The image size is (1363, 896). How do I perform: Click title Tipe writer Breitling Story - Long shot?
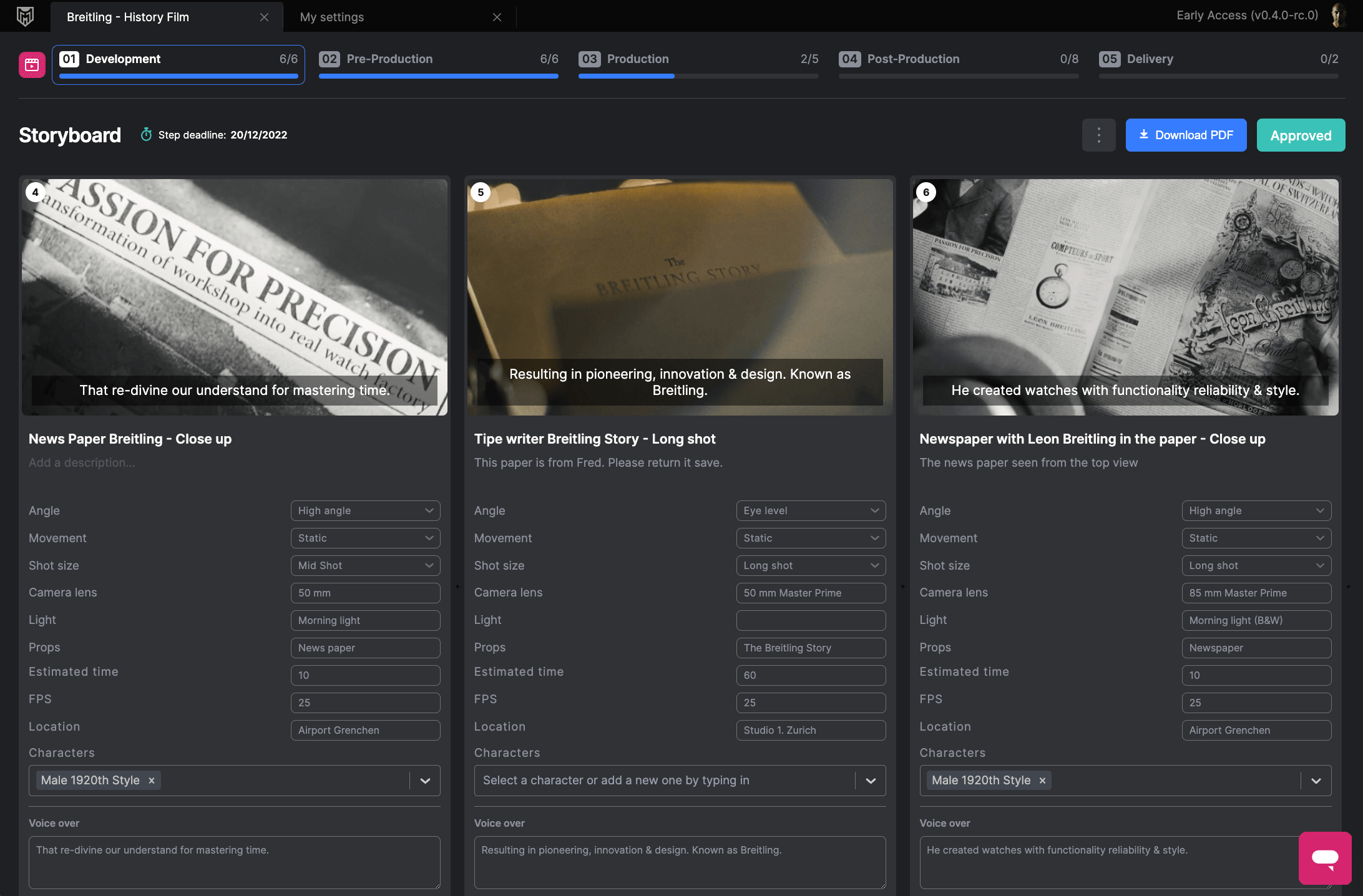595,439
